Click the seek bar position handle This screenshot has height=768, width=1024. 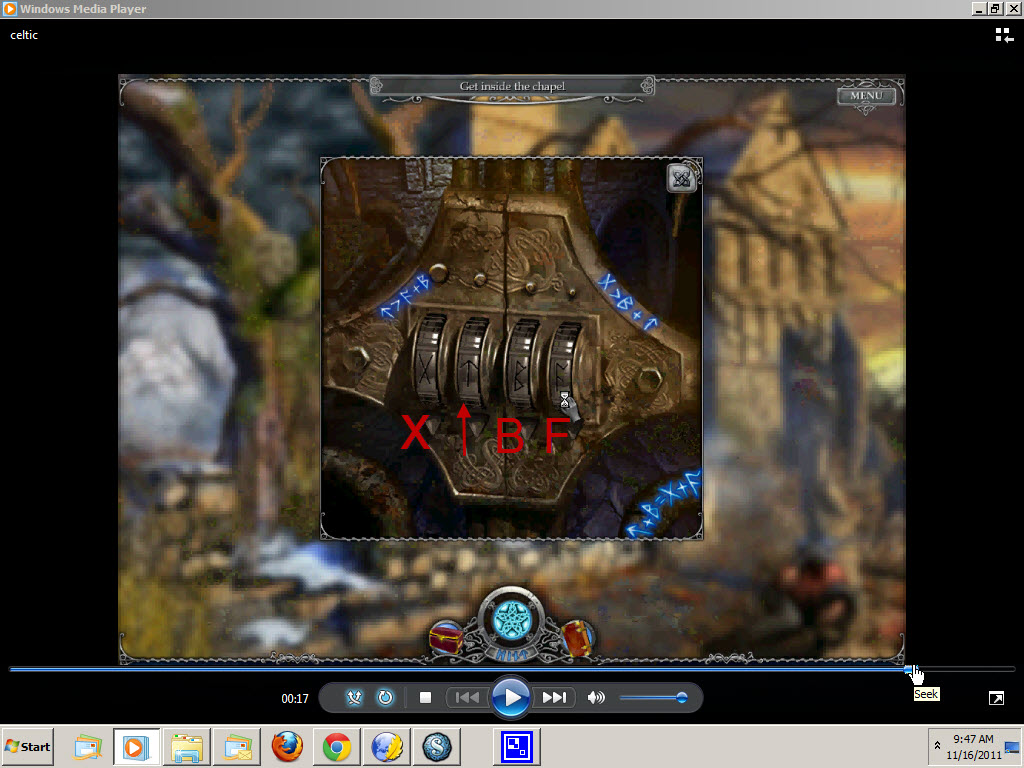(909, 669)
